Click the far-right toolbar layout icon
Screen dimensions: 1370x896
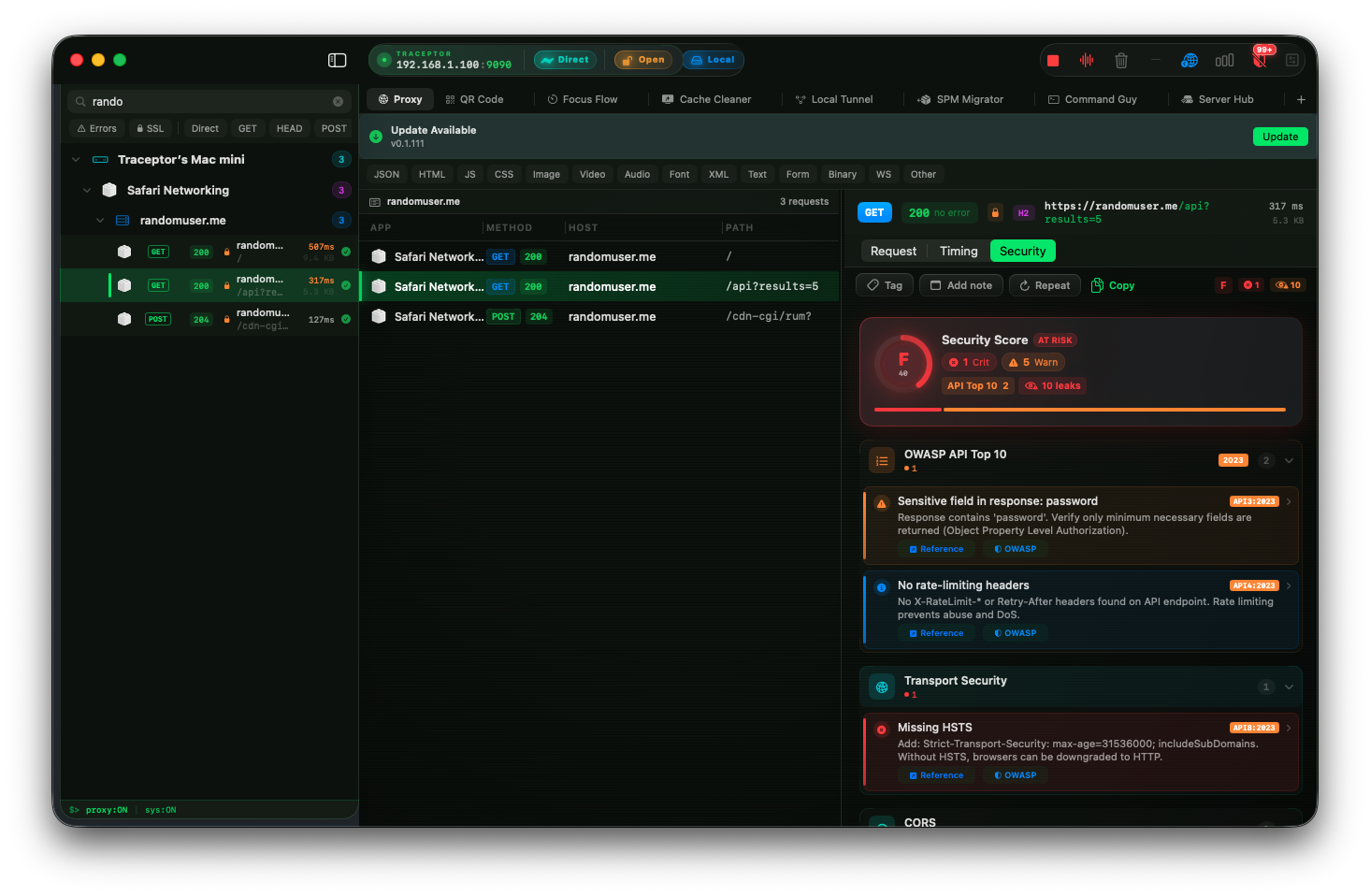(1292, 61)
